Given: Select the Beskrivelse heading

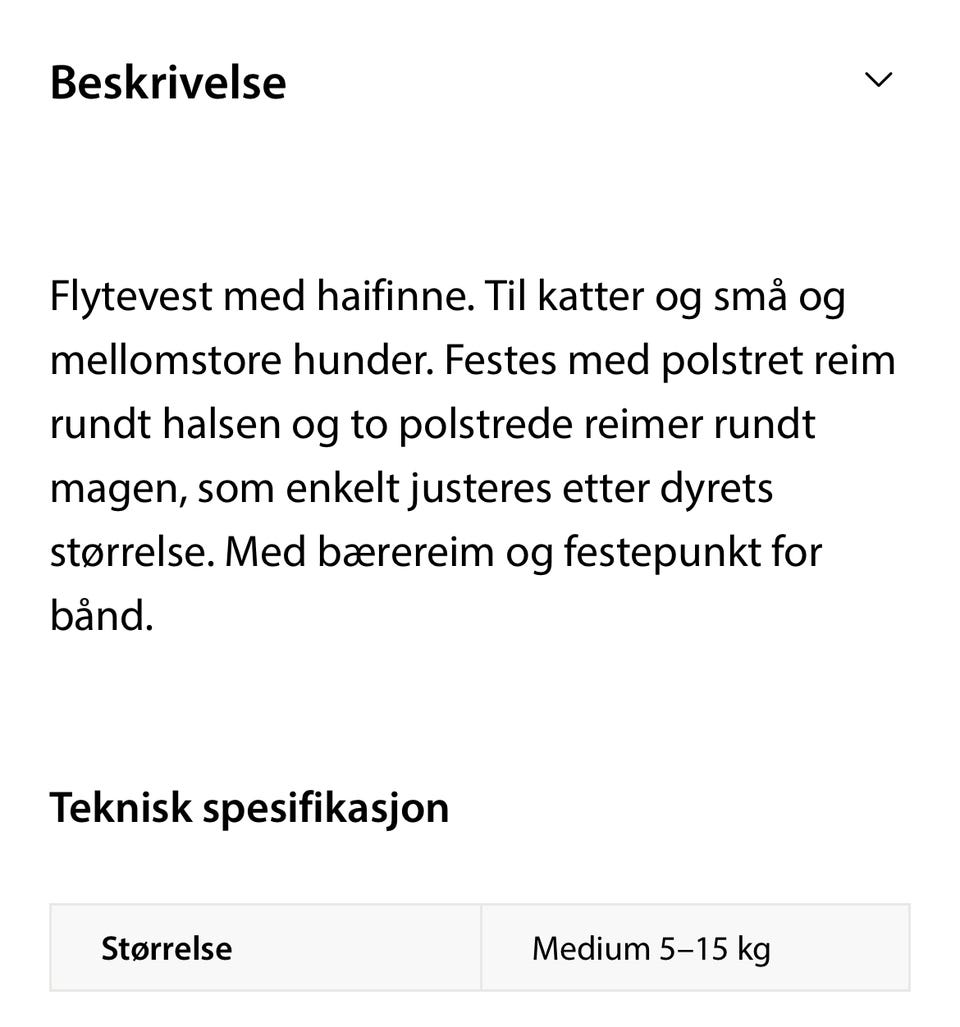Looking at the screenshot, I should (168, 82).
